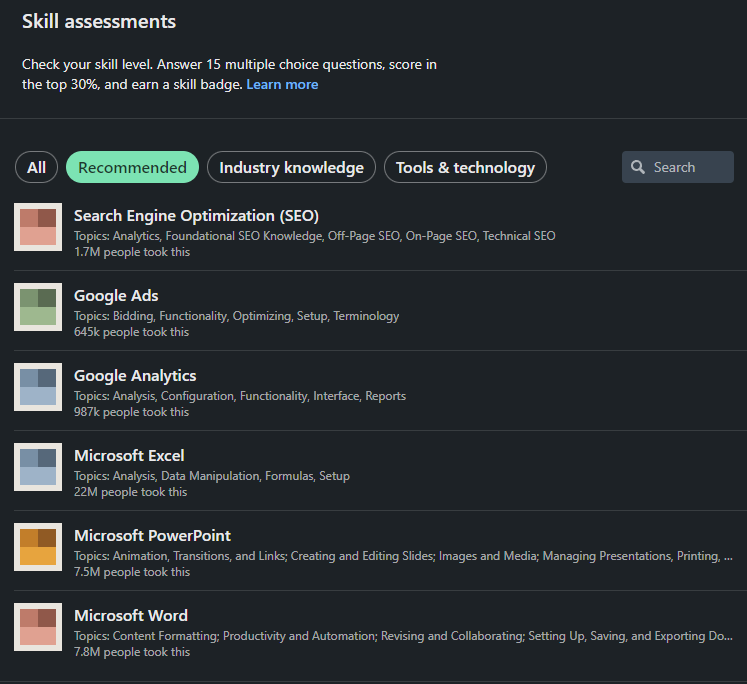Click 'Check your skill level' description text
Image resolution: width=747 pixels, height=684 pixels.
[x=229, y=74]
